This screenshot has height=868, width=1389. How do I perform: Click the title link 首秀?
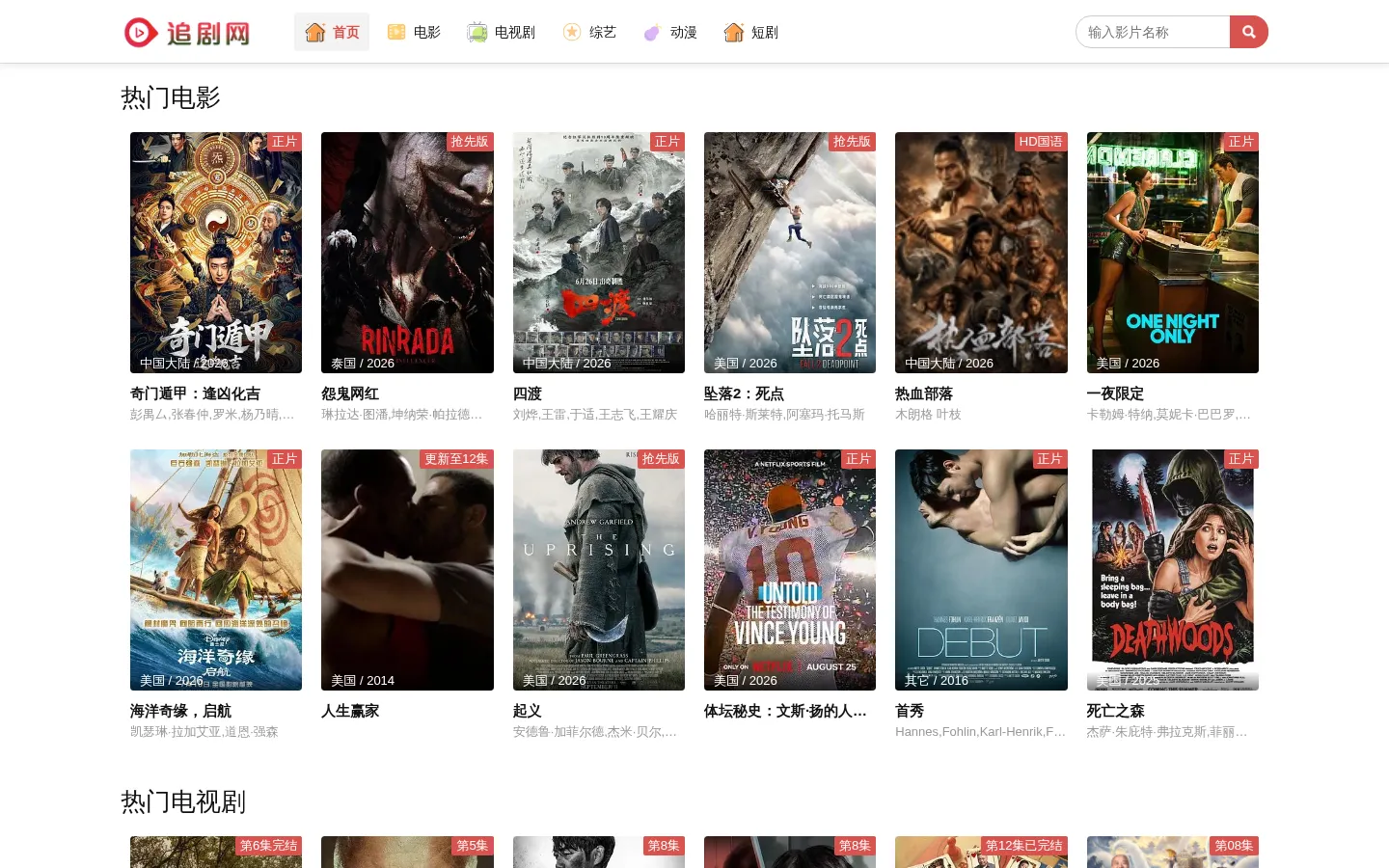[910, 711]
